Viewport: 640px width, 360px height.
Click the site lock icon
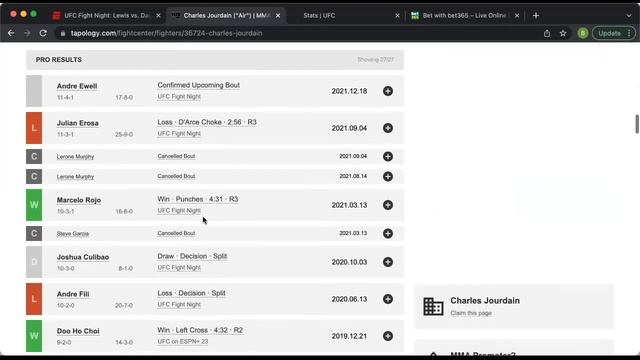(63, 33)
